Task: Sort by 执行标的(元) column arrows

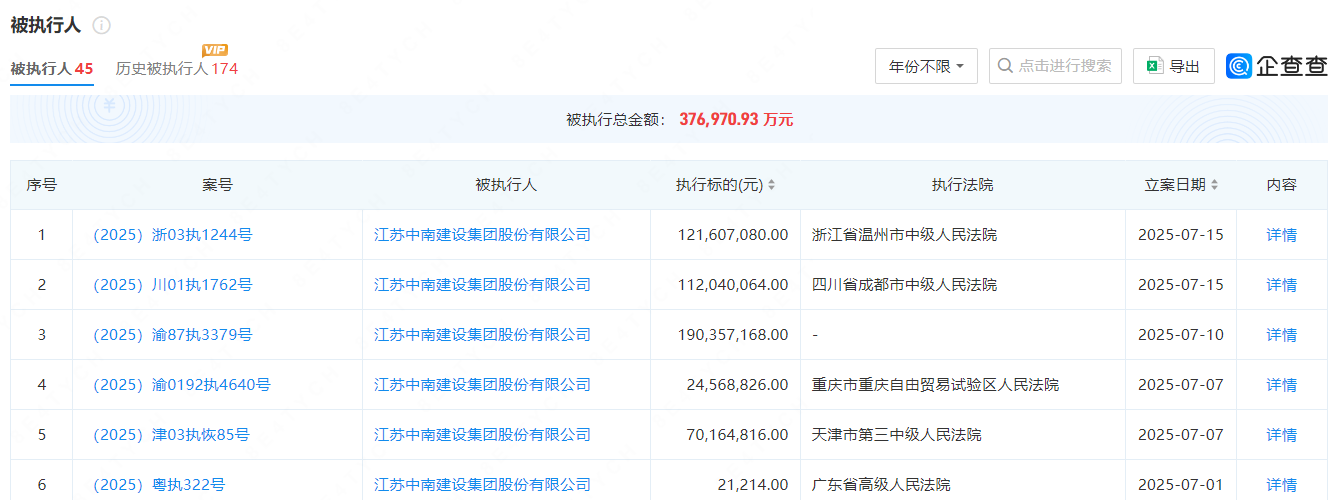Action: [772, 185]
